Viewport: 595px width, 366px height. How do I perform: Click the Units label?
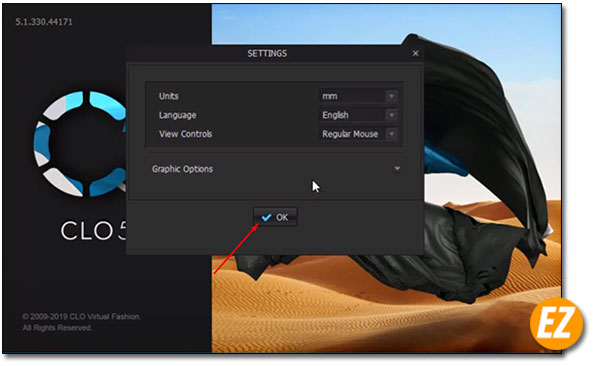169,96
